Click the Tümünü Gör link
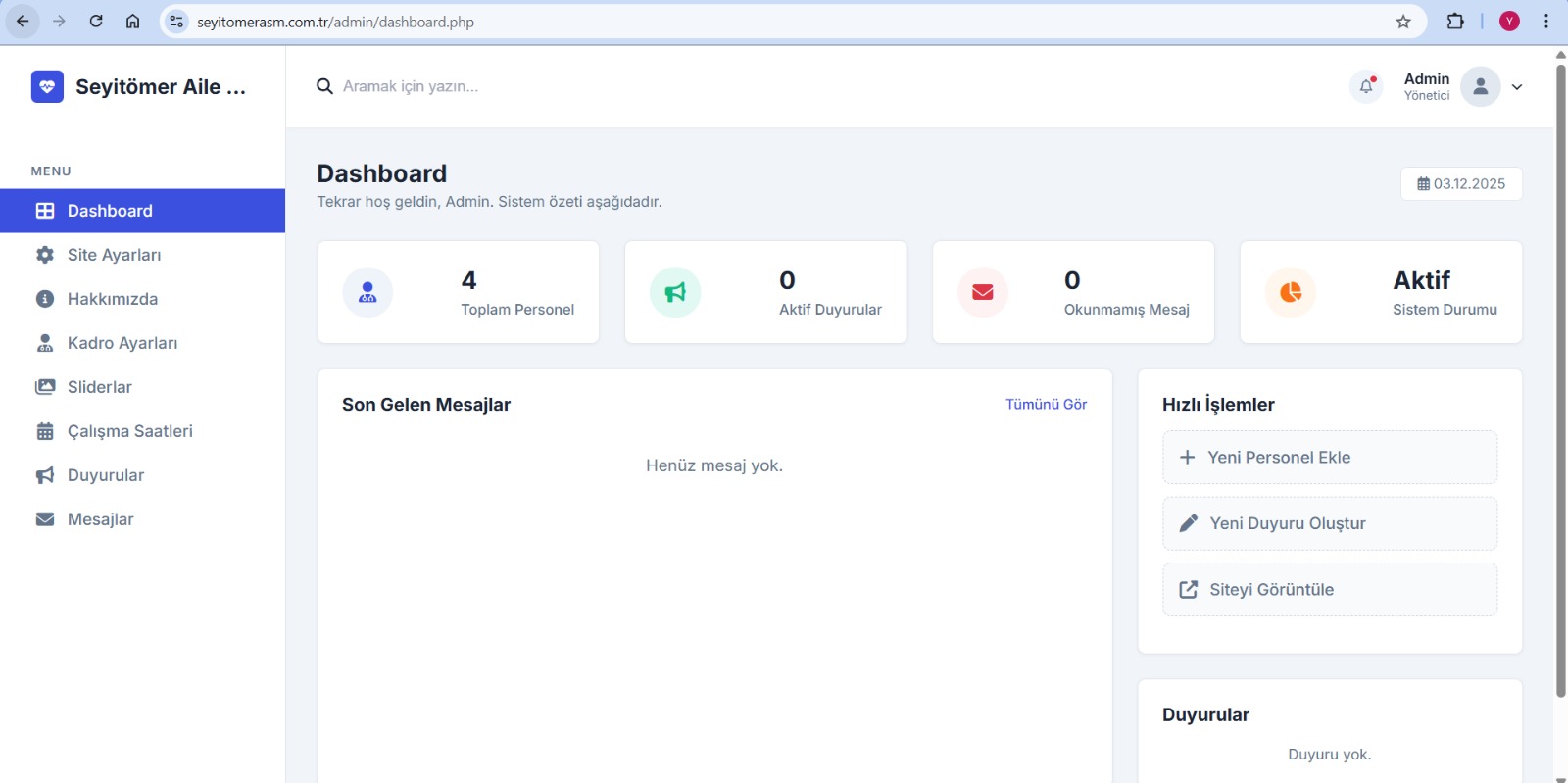The image size is (1568, 783). point(1046,405)
